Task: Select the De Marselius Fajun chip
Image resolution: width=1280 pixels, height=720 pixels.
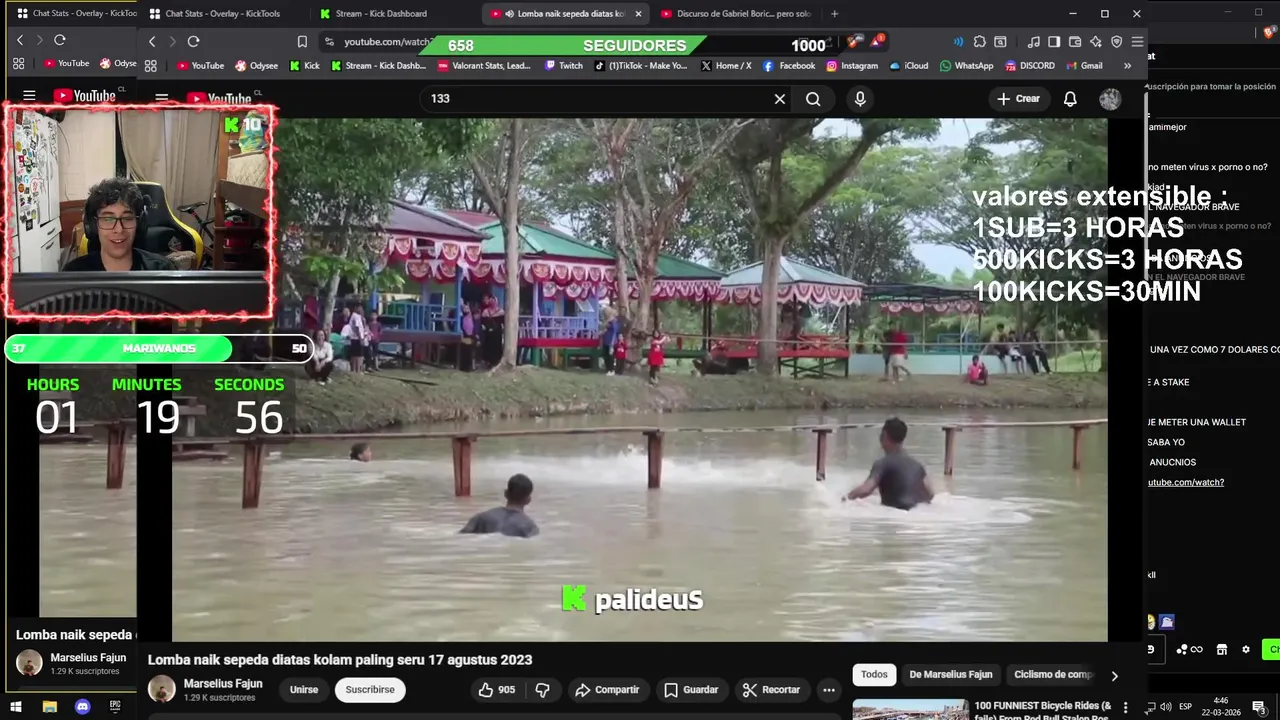Action: coord(951,675)
